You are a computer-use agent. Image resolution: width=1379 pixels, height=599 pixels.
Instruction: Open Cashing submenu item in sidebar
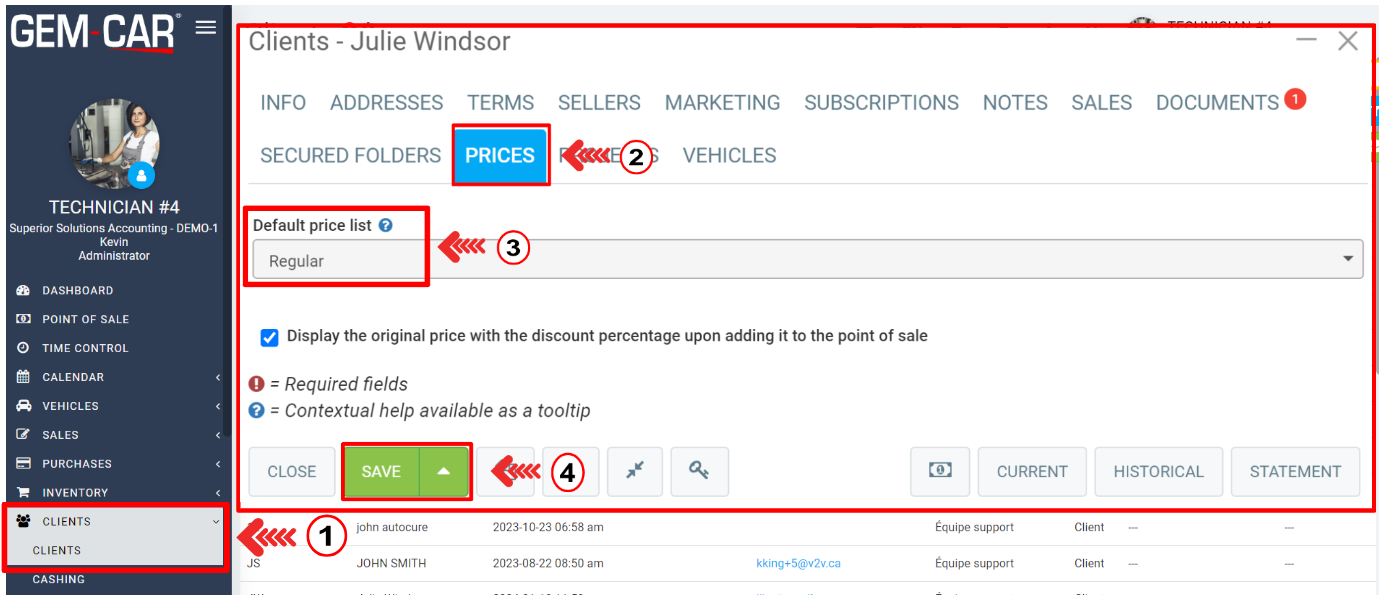pos(58,579)
